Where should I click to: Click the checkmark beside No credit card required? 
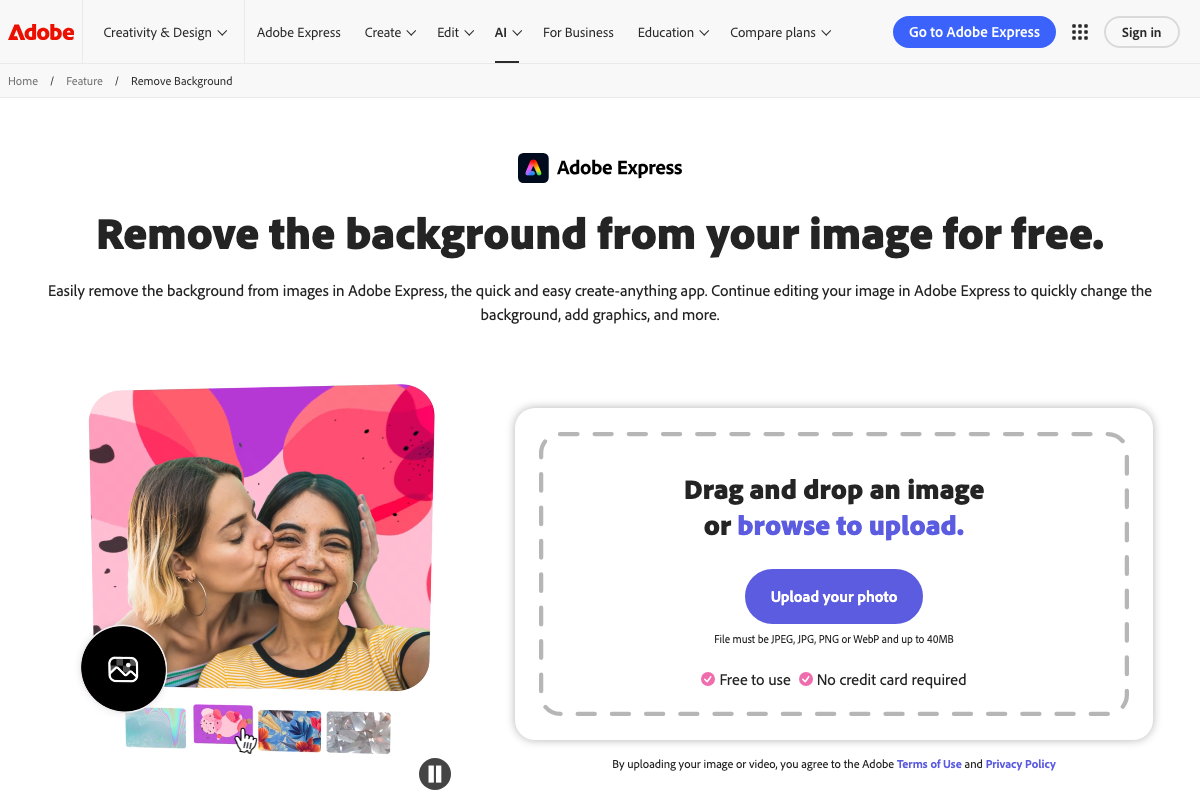pos(806,679)
